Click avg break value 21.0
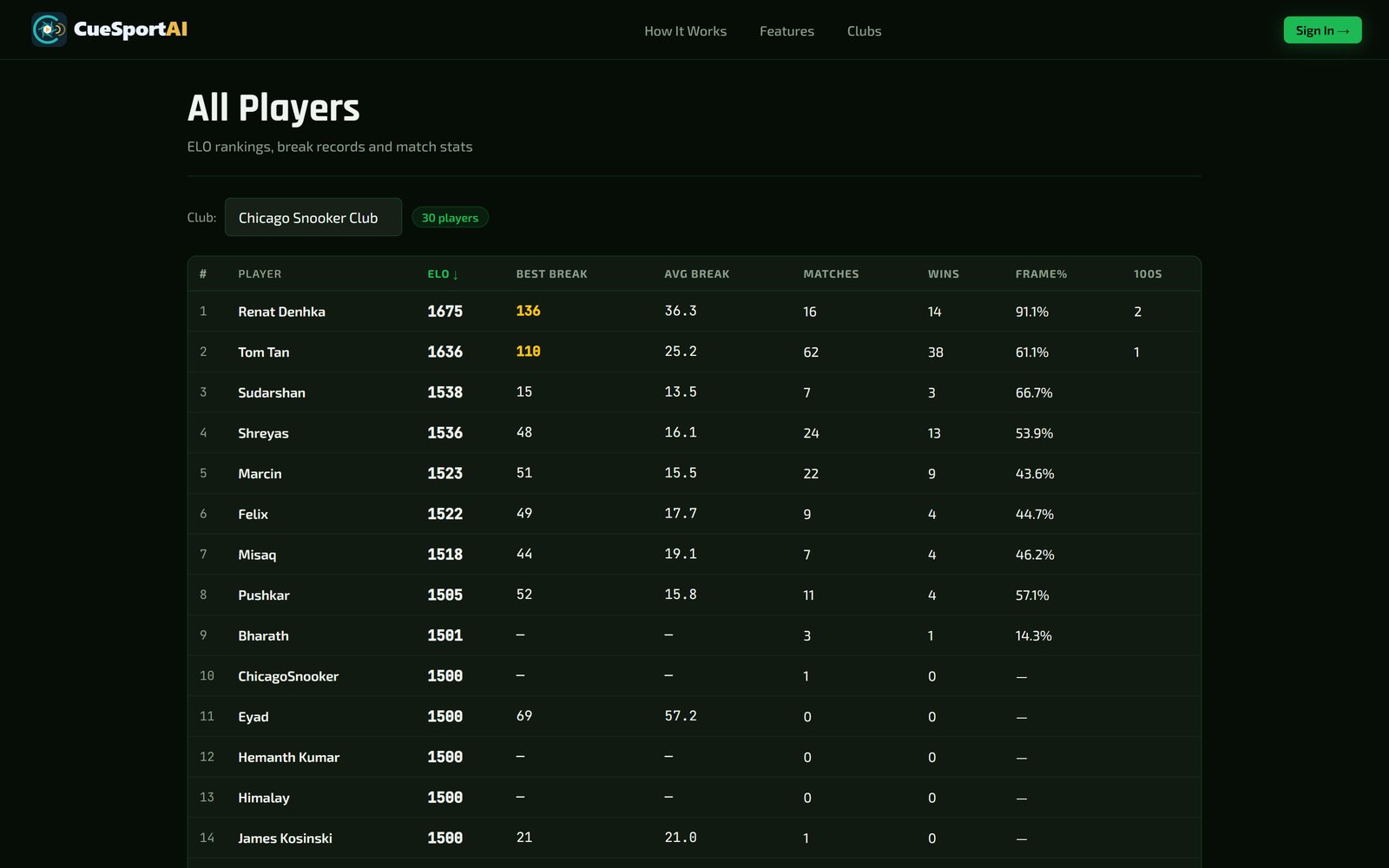Viewport: 1389px width, 868px height. click(681, 838)
